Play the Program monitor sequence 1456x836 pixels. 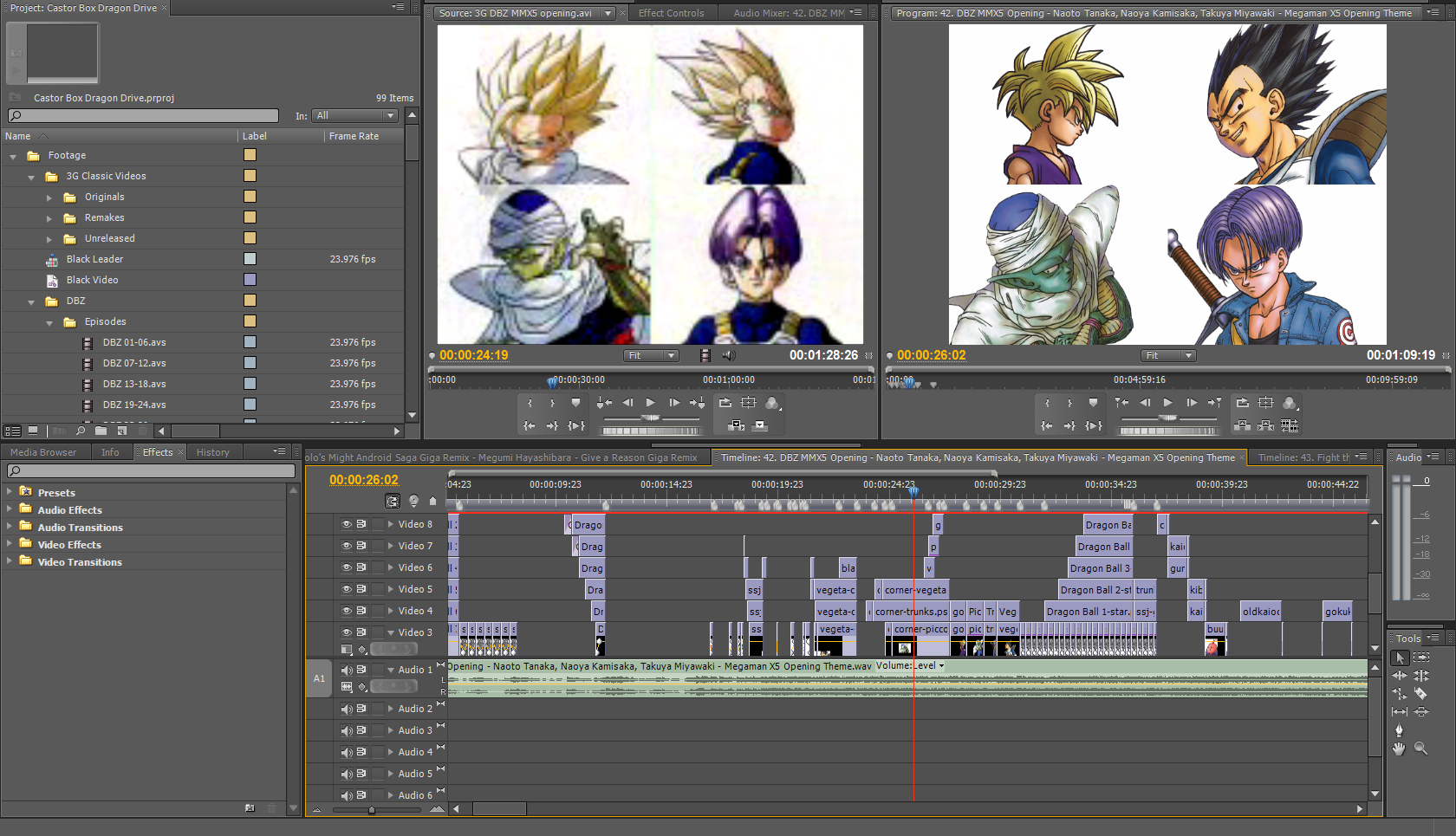click(x=1168, y=403)
